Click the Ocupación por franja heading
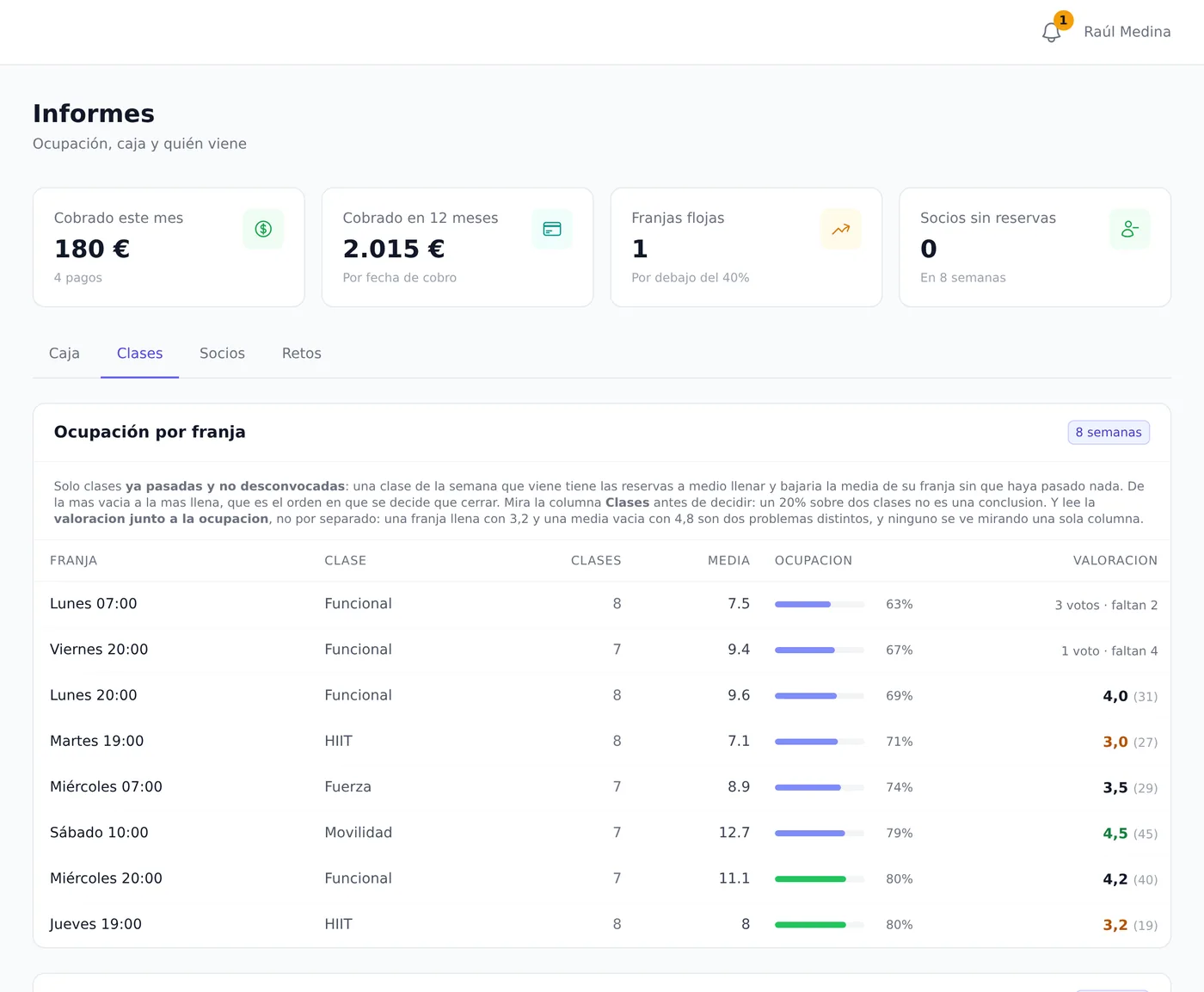Viewport: 1204px width, 992px height. point(150,432)
